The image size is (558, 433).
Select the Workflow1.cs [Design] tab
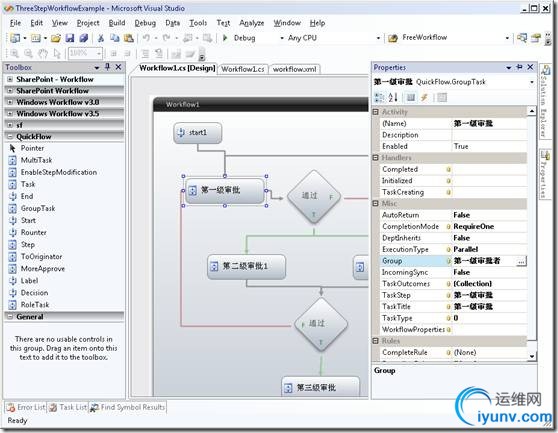(x=177, y=68)
